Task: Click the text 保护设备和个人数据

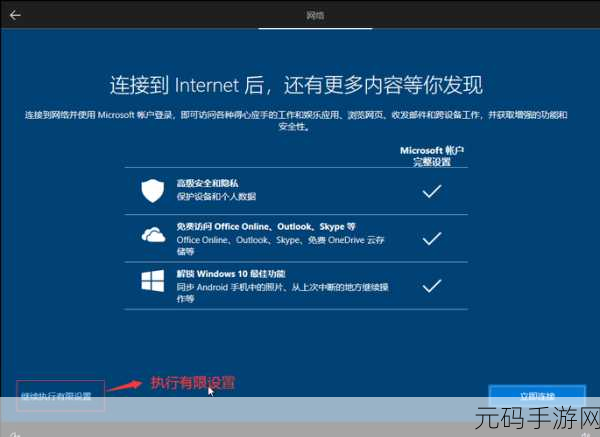Action: [x=216, y=197]
